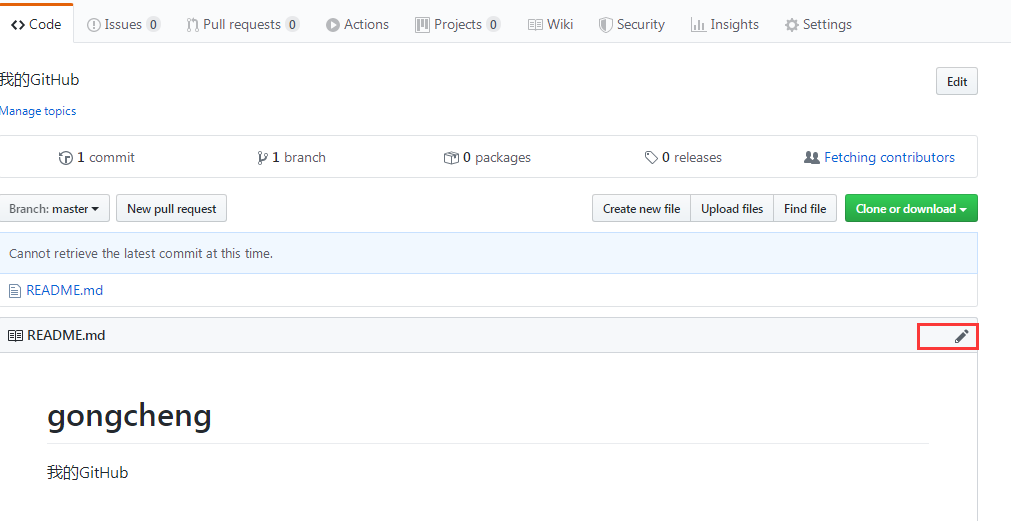Open the 0 releases link

pyautogui.click(x=683, y=157)
